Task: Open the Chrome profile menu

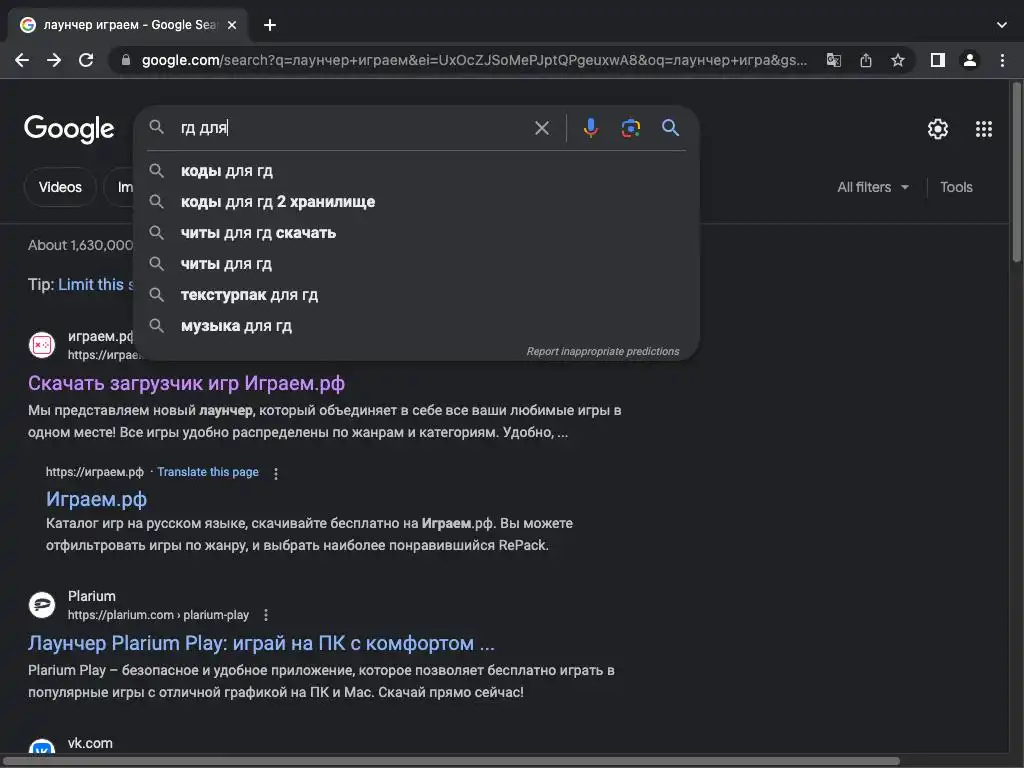Action: tap(970, 60)
